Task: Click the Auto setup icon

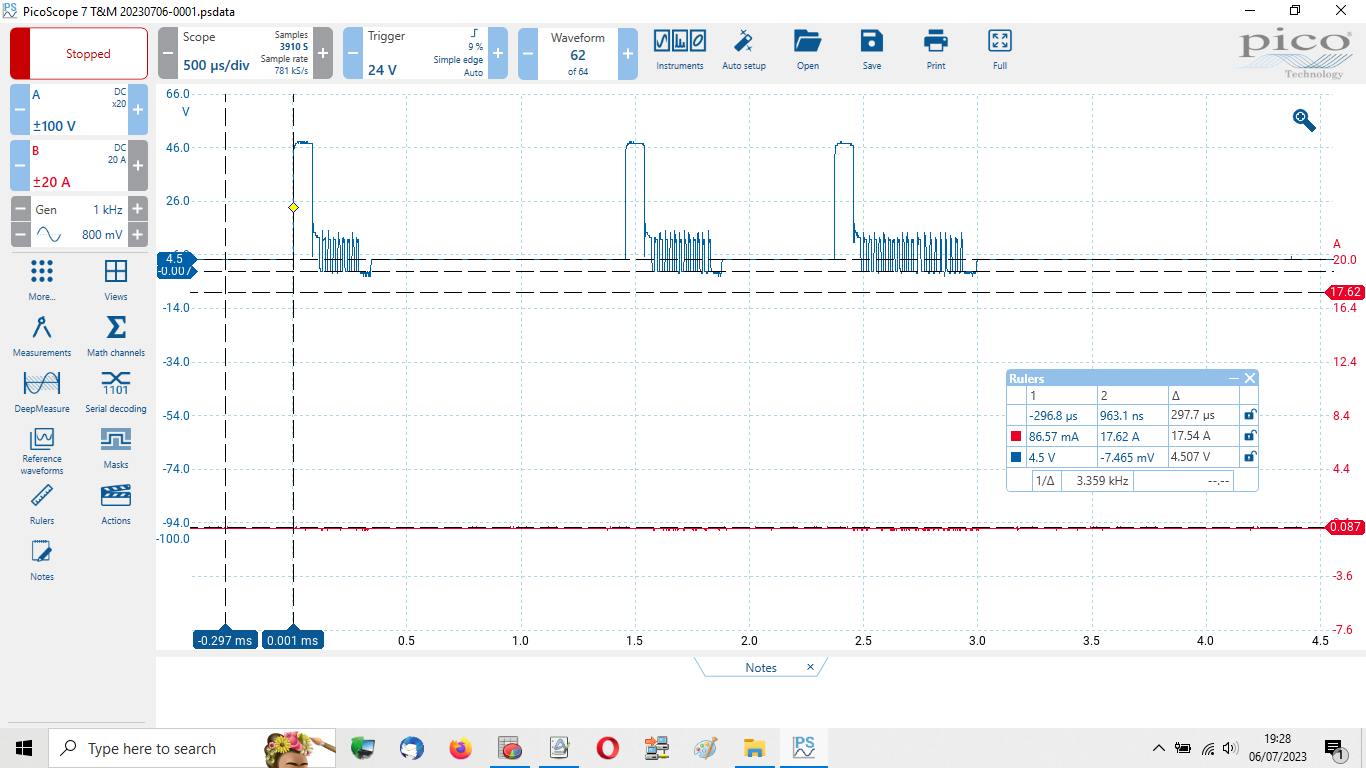Action: 743,50
